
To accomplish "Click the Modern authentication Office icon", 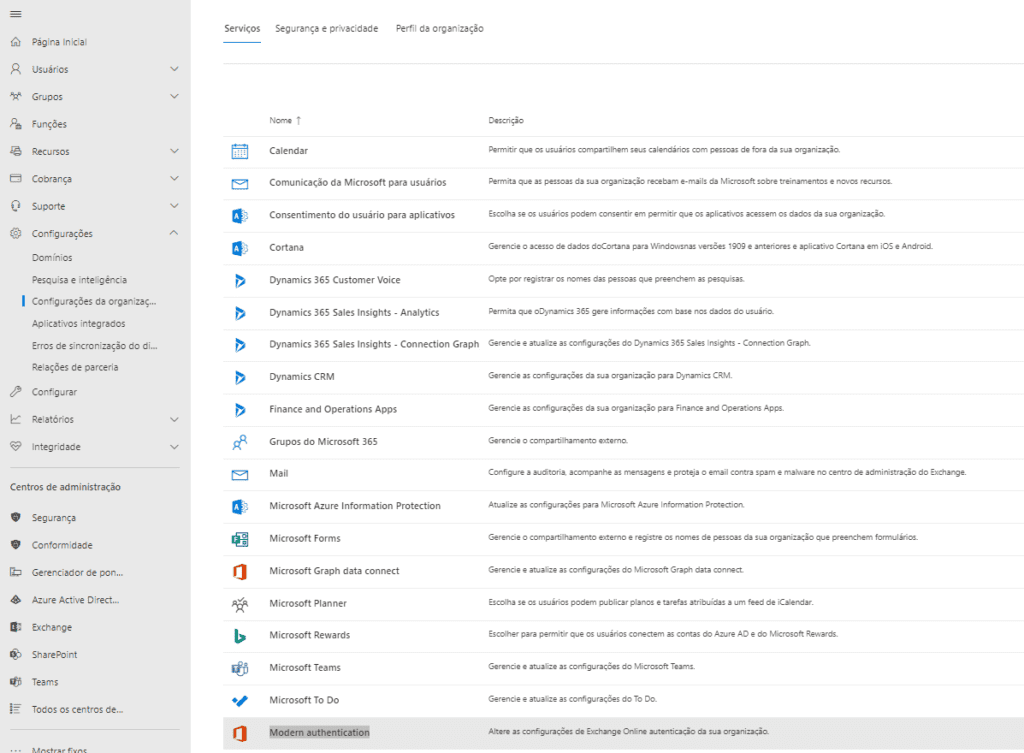I will 240,733.
